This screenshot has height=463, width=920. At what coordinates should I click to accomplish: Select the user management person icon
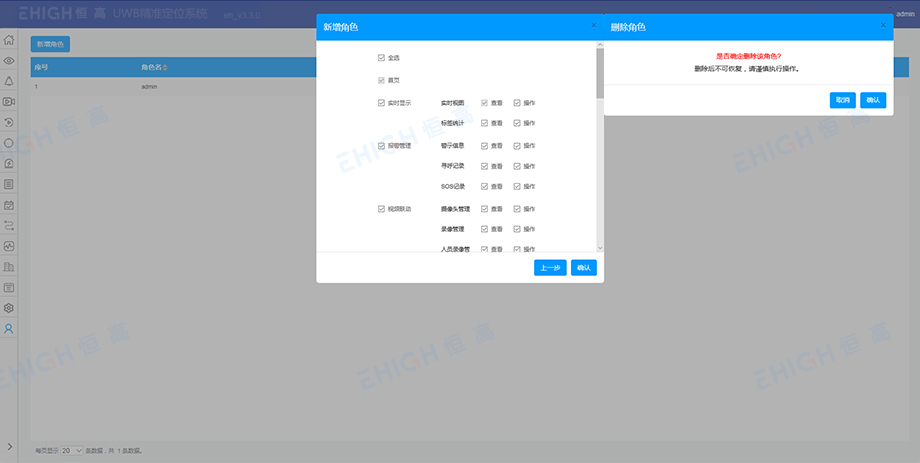9,328
